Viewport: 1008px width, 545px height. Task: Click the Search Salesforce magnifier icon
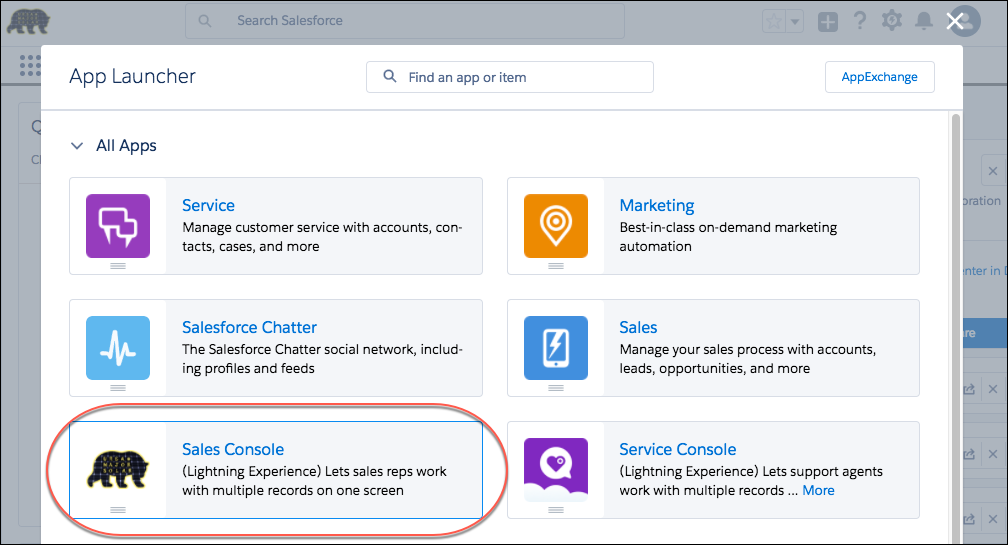(204, 21)
